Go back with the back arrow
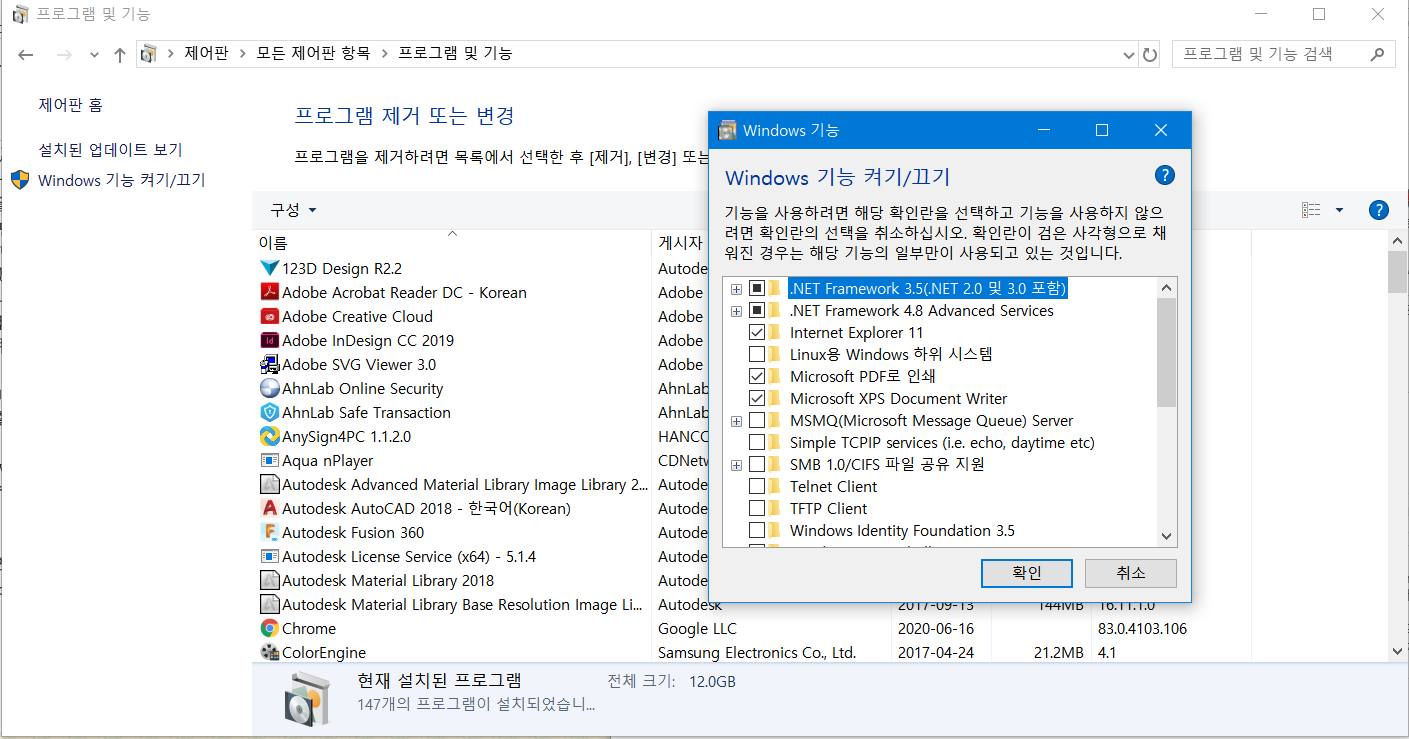 (27, 54)
